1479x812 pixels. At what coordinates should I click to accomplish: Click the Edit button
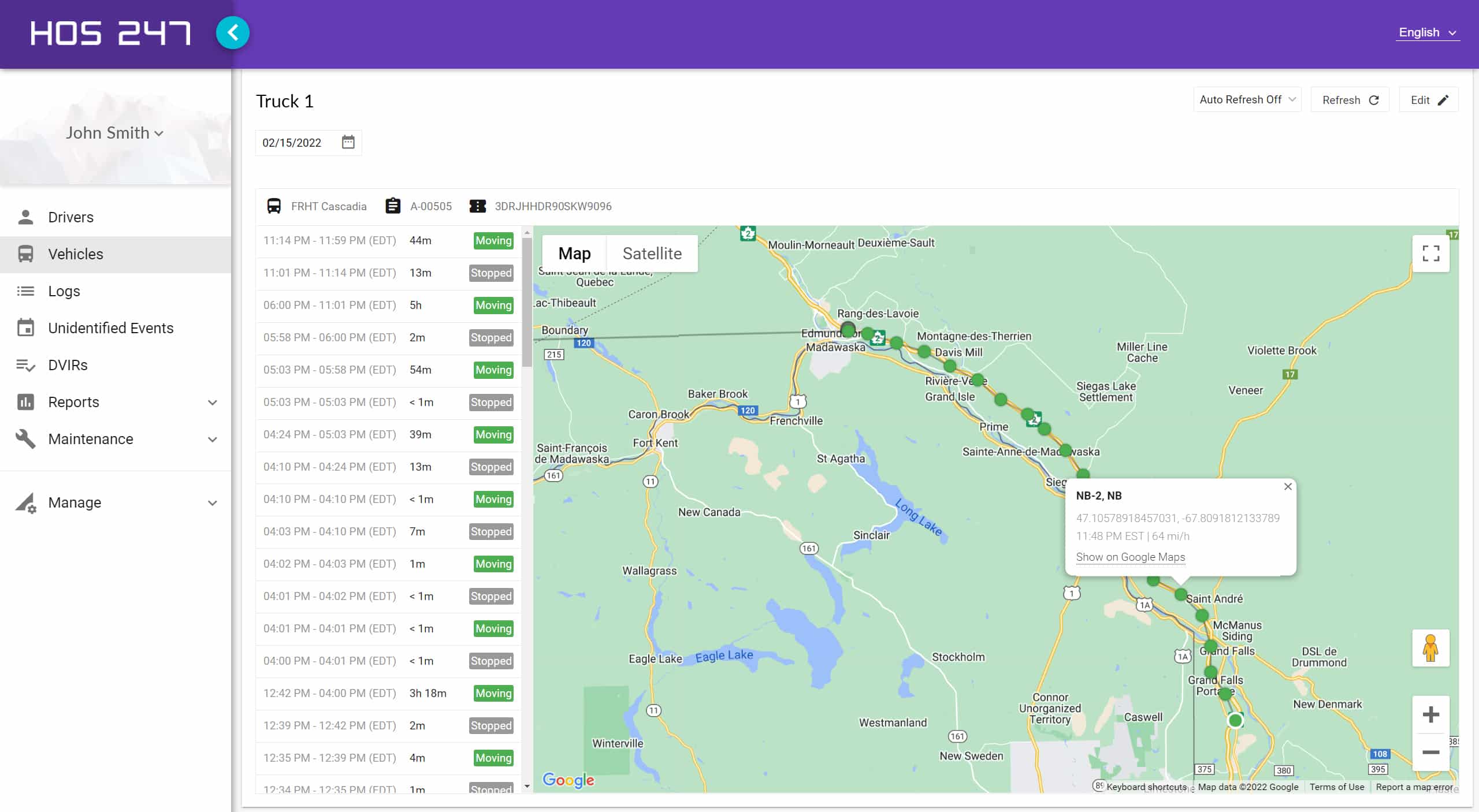pos(1429,100)
